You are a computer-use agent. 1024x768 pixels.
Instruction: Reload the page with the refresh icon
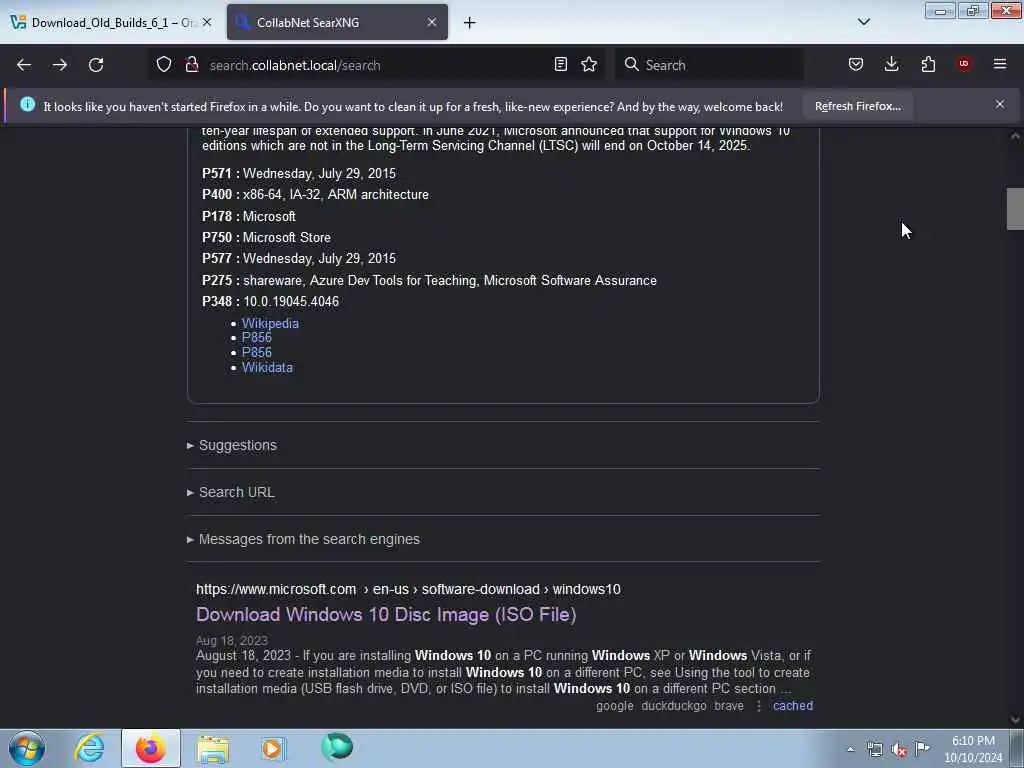coord(96,65)
